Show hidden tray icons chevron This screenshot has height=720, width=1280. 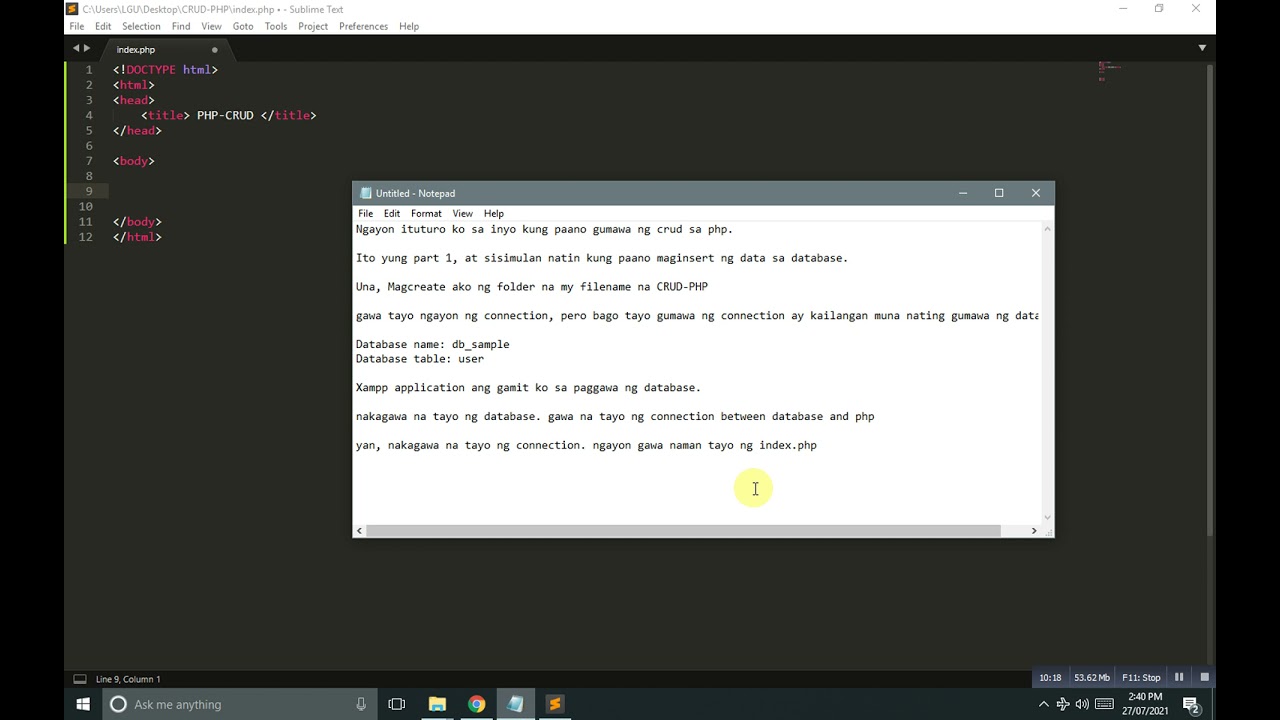1044,704
